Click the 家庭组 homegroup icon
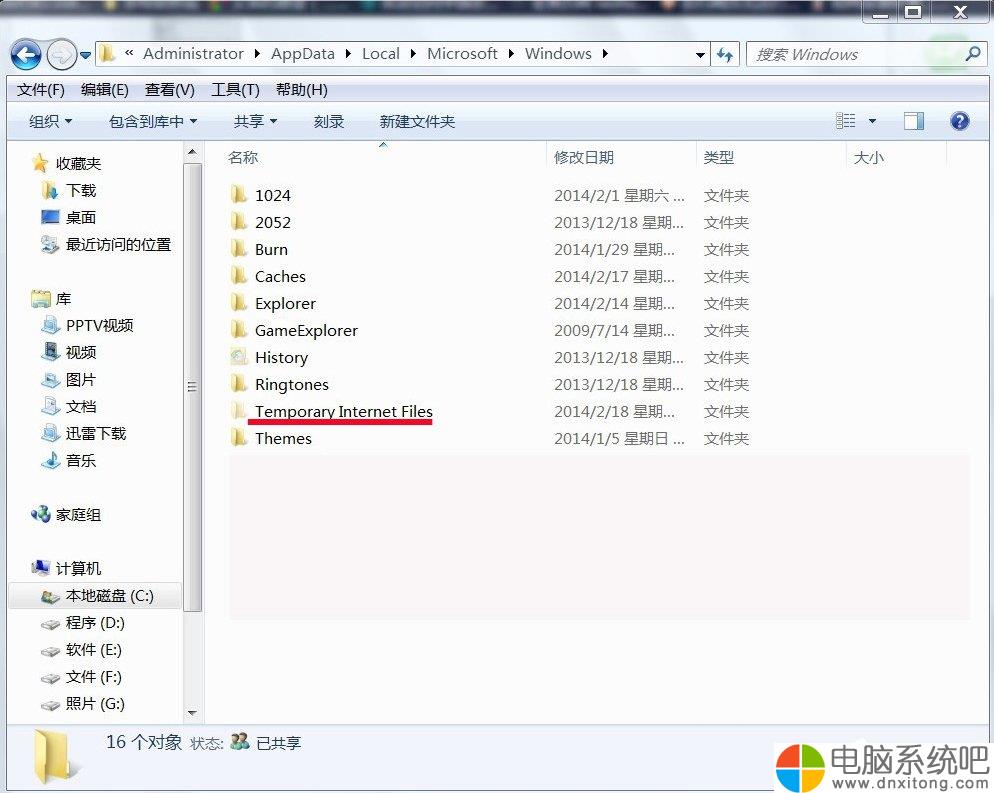 [41, 515]
